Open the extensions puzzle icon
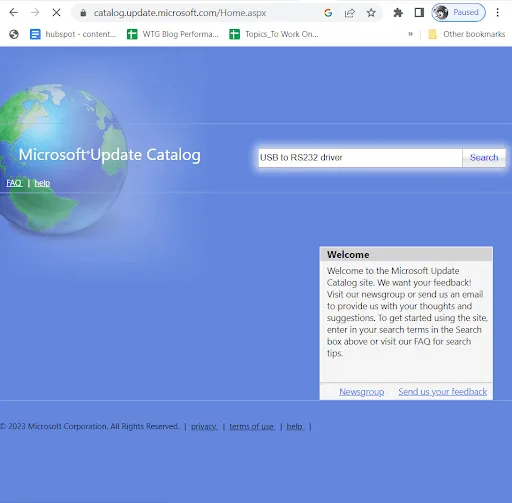The width and height of the screenshot is (512, 503). 398,13
